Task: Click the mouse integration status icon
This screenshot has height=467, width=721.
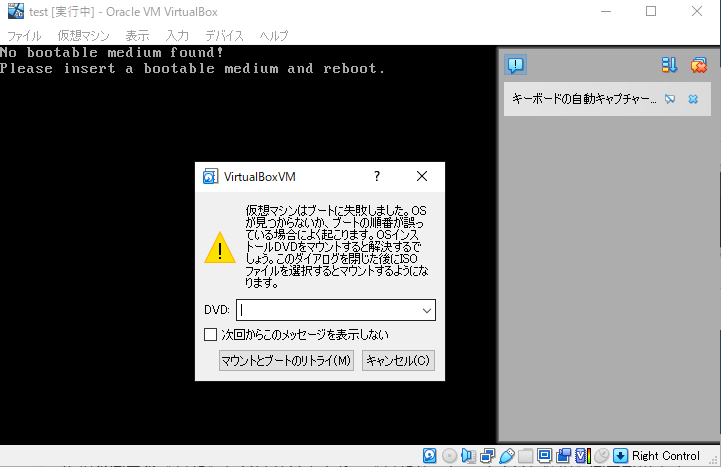Action: [601, 456]
